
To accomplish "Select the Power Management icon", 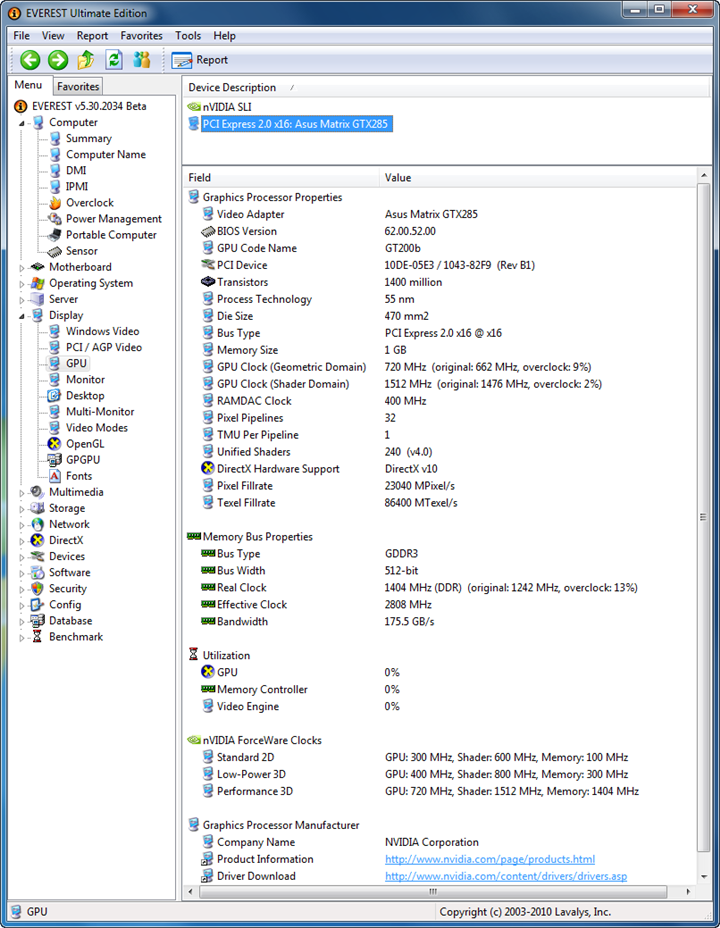I will pyautogui.click(x=55, y=218).
